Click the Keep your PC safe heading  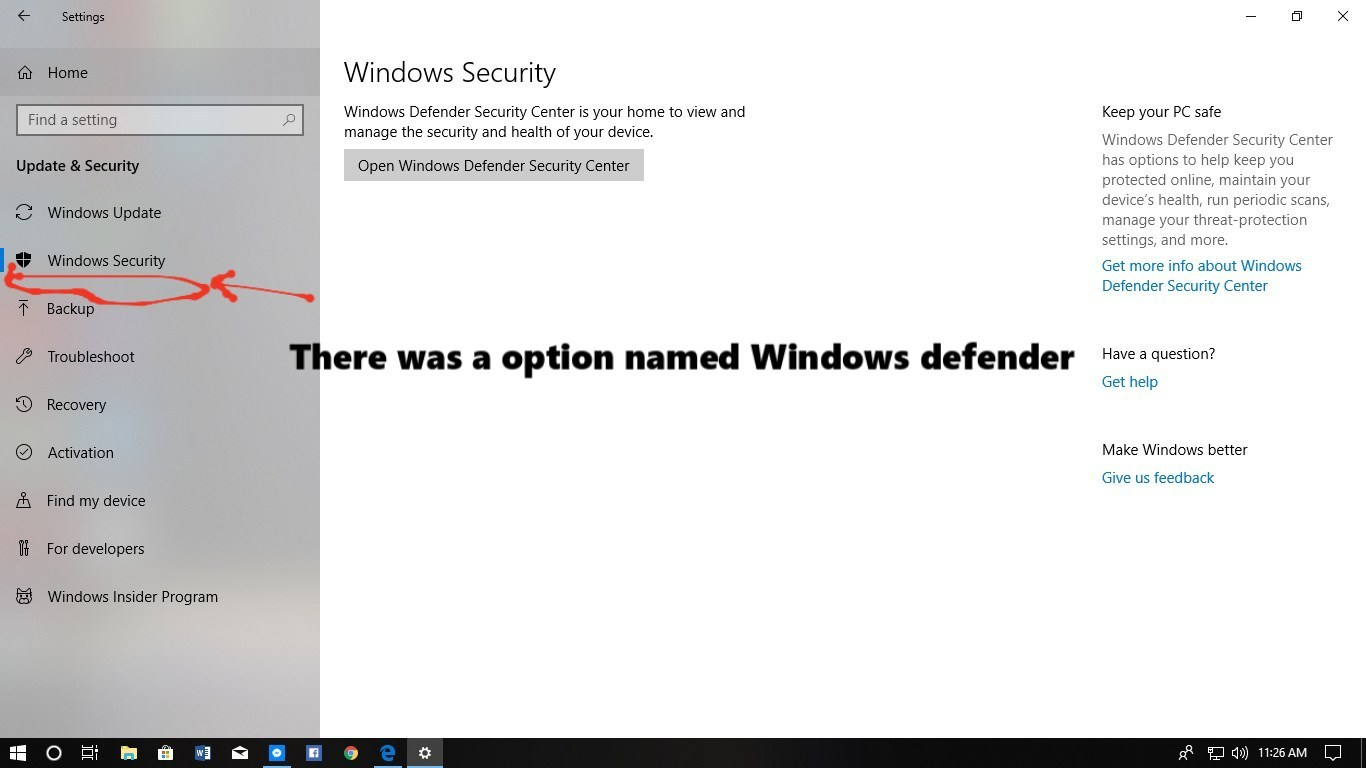click(x=1161, y=112)
